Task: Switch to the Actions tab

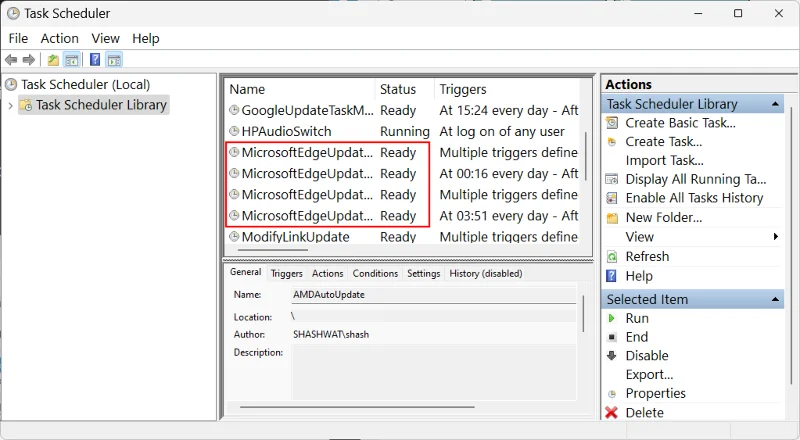Action: (328, 274)
